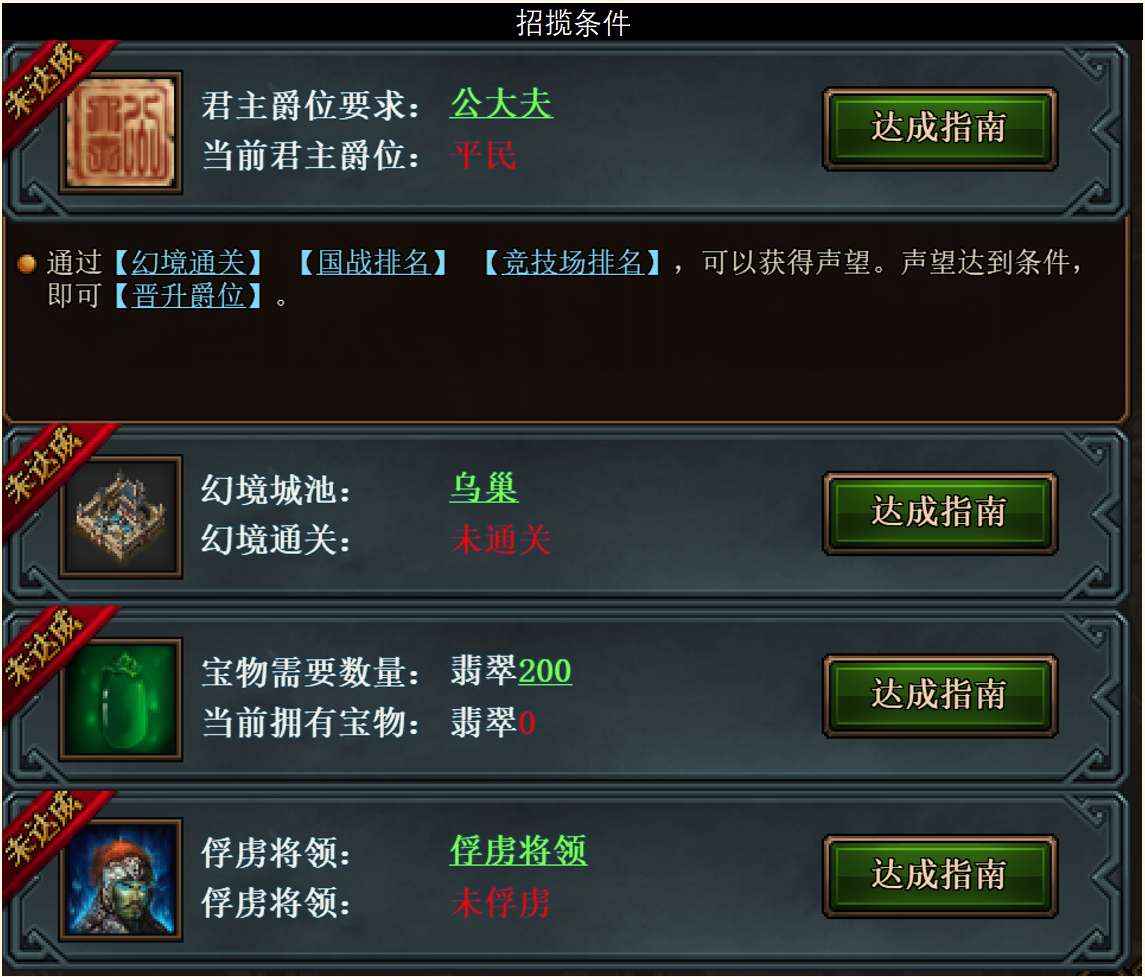Click the green jade treasure icon

[x=120, y=700]
